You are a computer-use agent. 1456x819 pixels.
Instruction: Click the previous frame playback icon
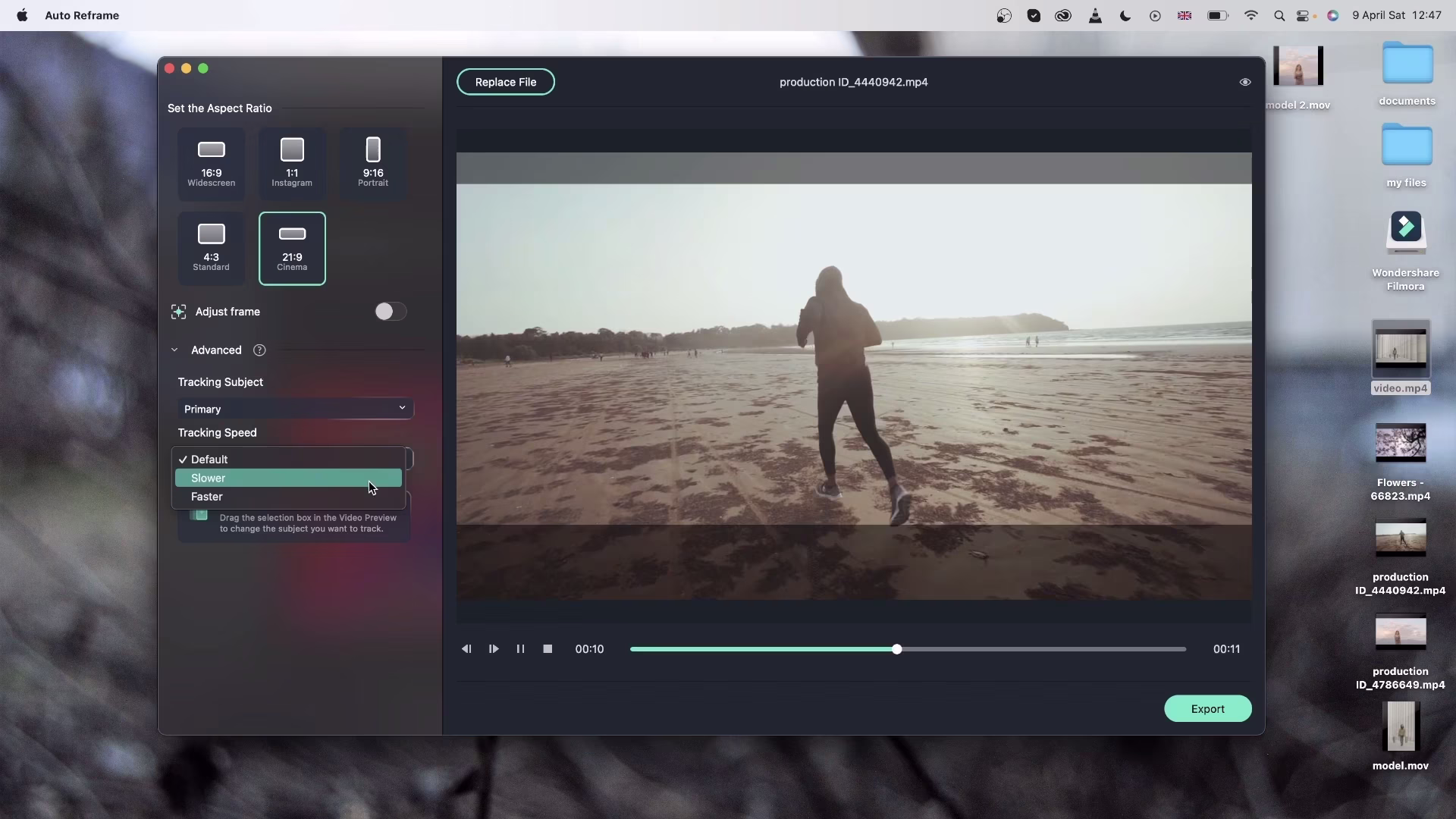tap(466, 649)
